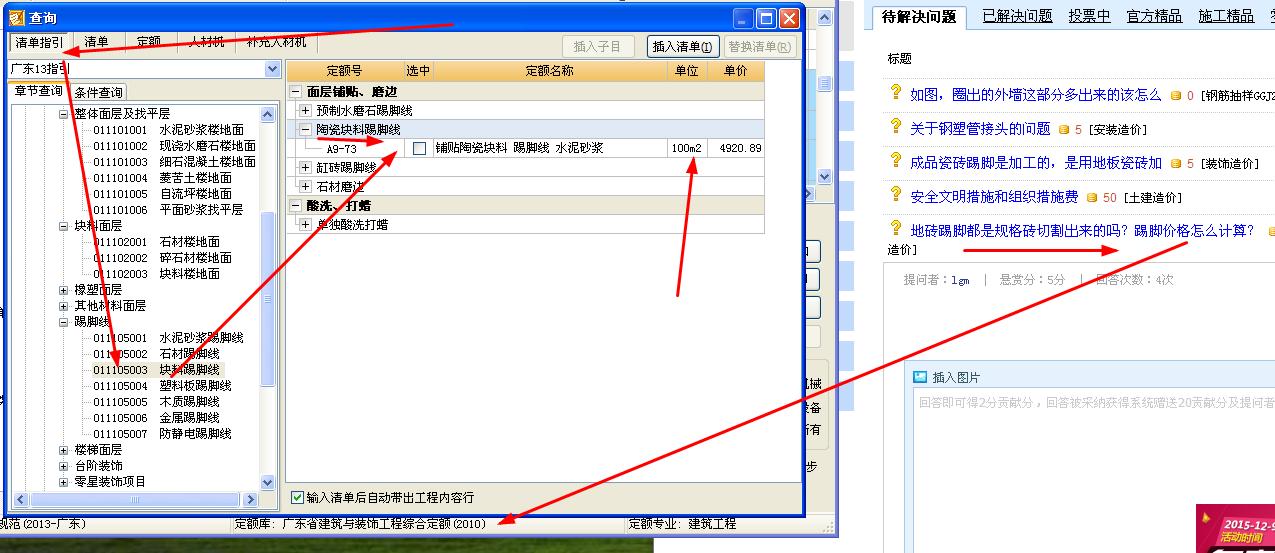The image size is (1275, 553).
Task: Click the coin icon in the 如图,圈出的外墙 row
Action: coord(1176,96)
